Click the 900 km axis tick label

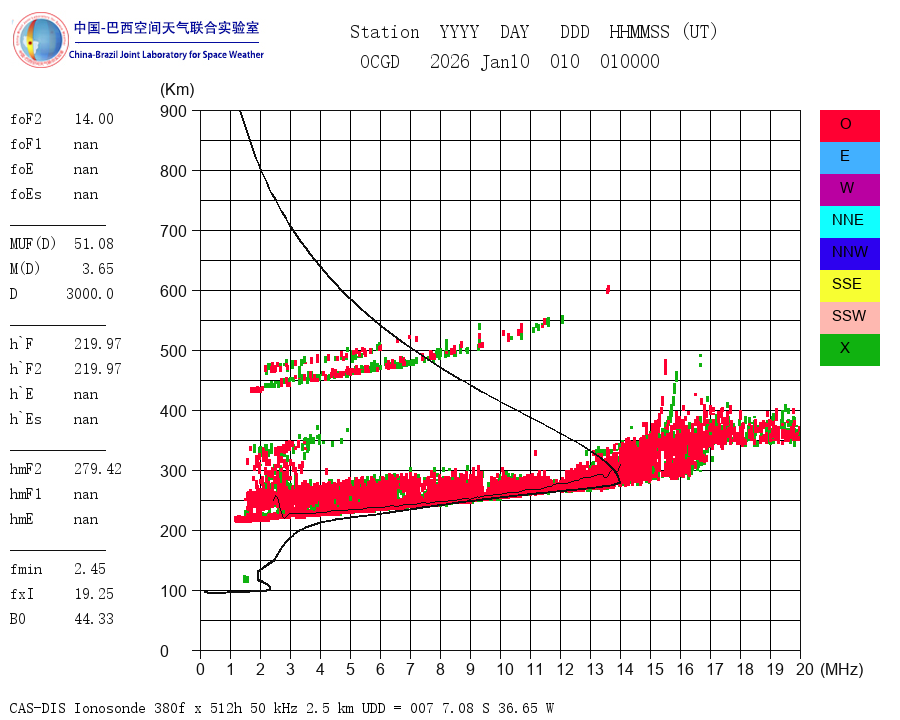point(173,111)
